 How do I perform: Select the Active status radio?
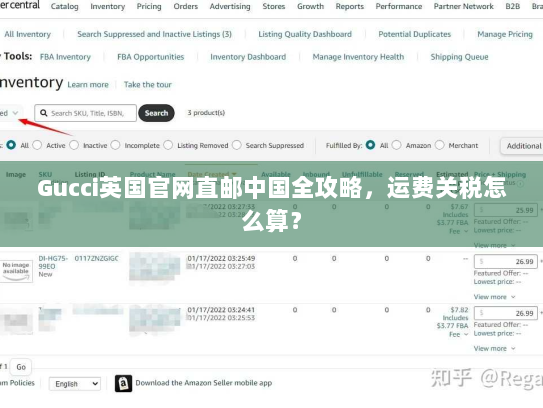[37, 145]
